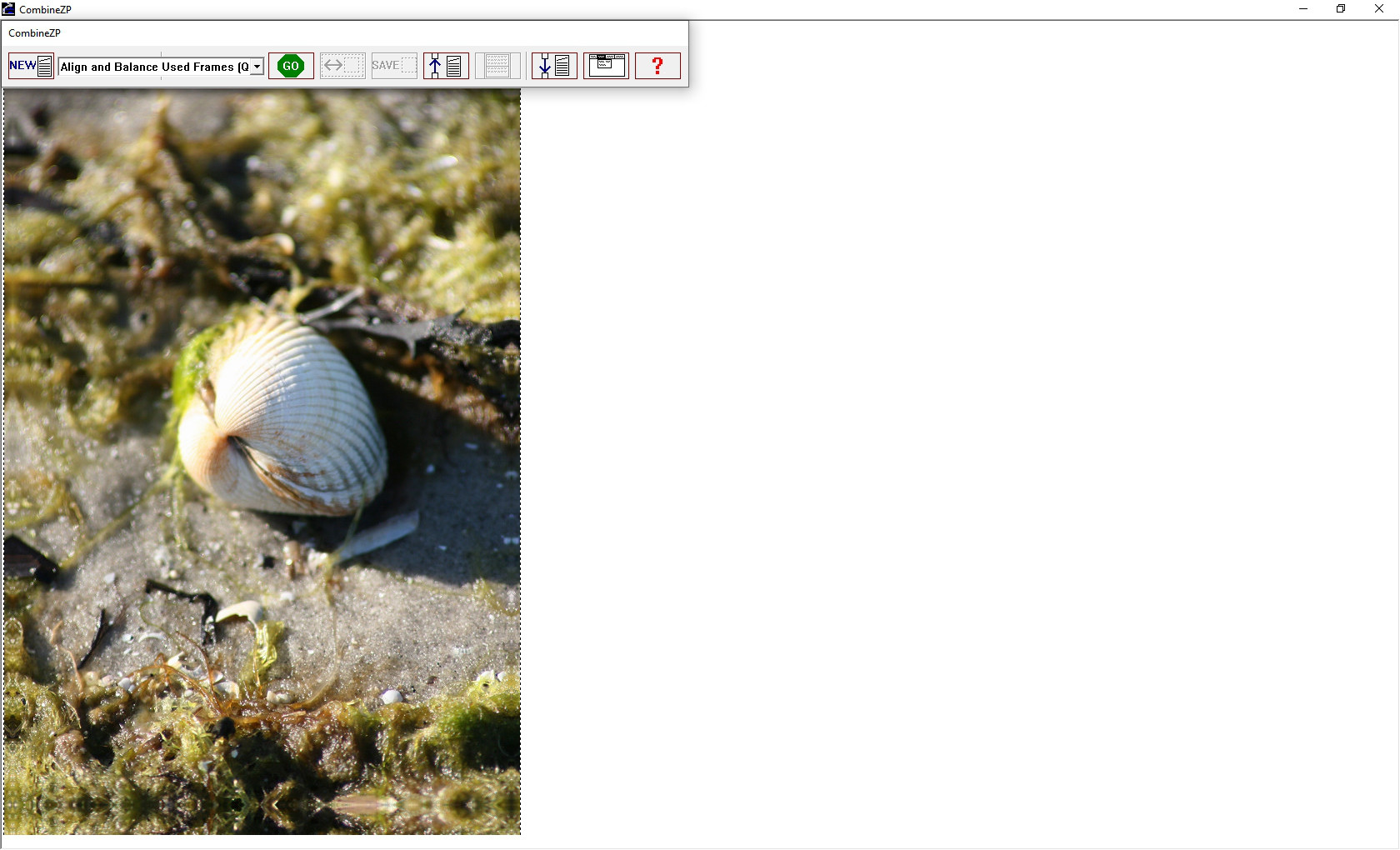Click the down-arrow frame navigation icon
1400x850 pixels.
pos(554,66)
